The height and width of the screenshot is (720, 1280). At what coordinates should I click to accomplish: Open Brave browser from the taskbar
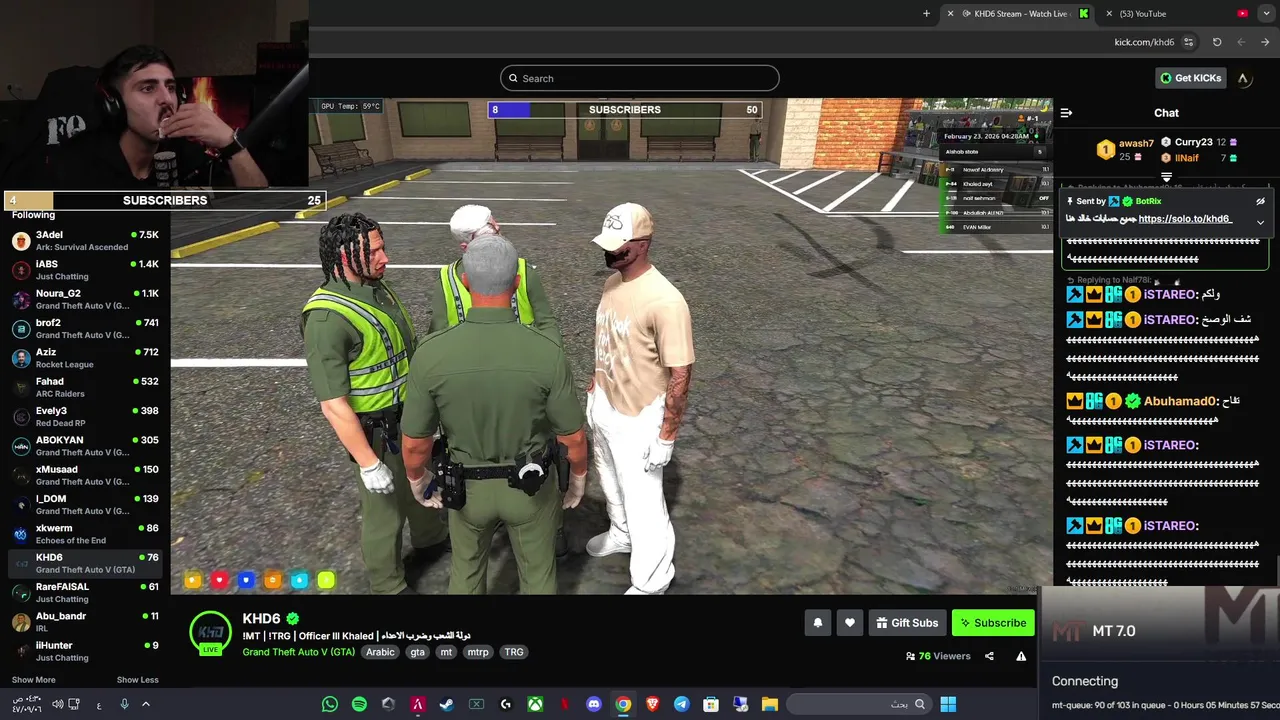coord(652,704)
